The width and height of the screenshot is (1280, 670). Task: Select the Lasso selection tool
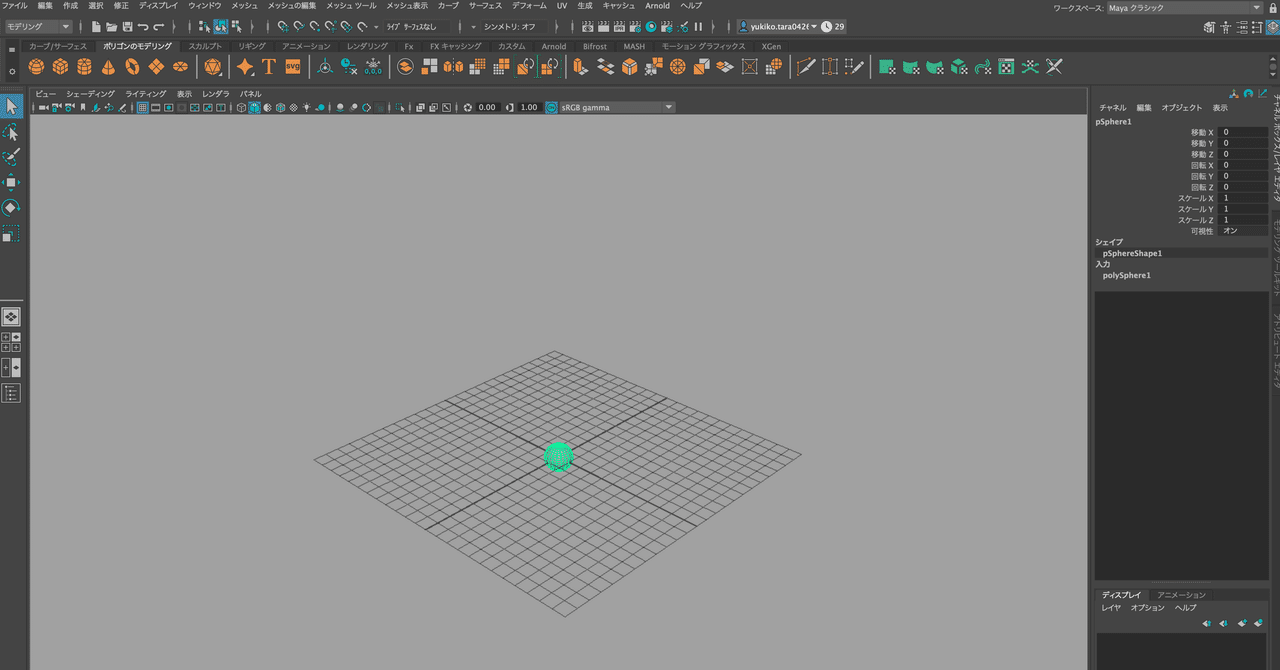coord(11,132)
